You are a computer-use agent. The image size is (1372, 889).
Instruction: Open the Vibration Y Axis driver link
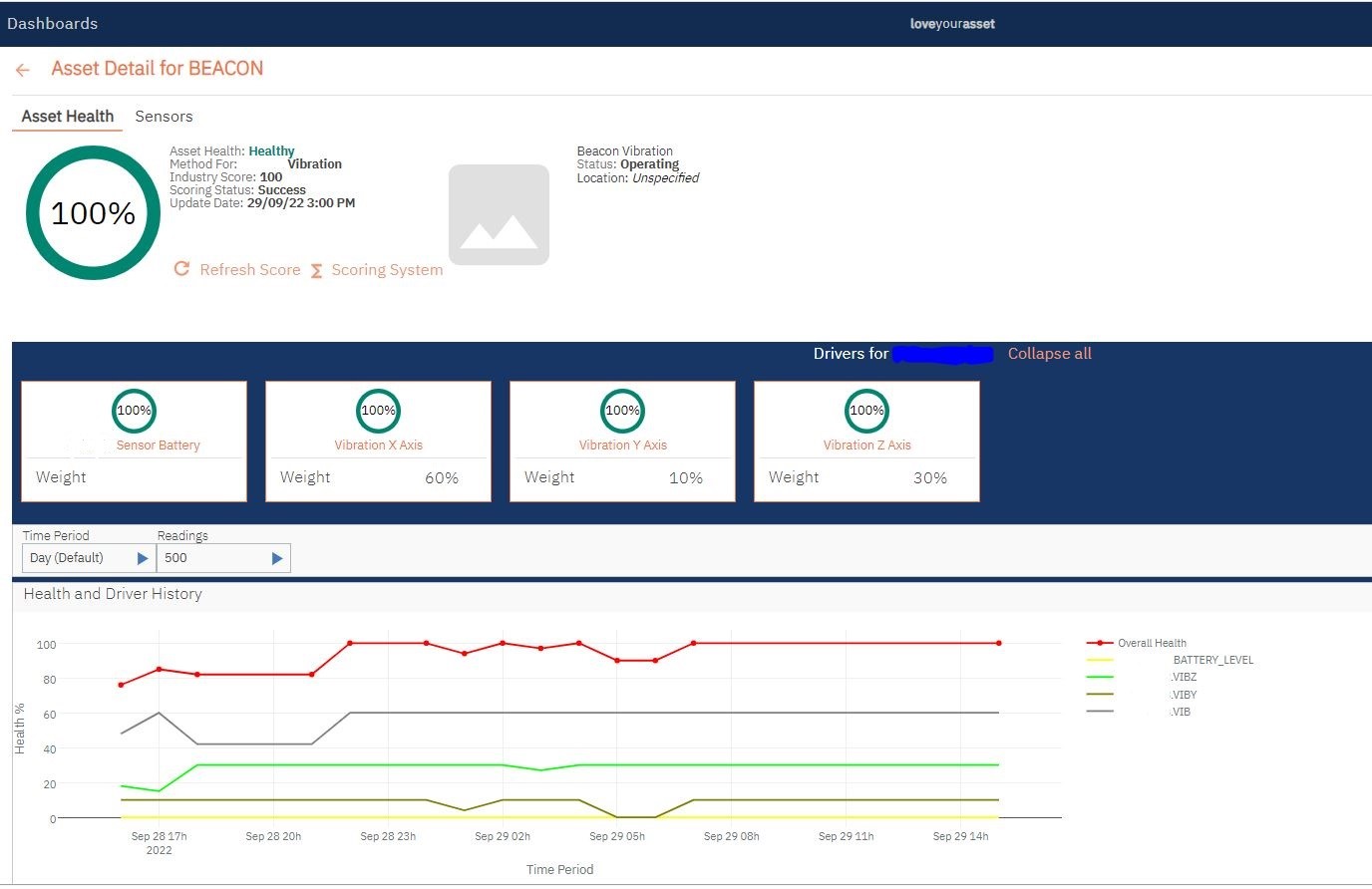point(623,445)
